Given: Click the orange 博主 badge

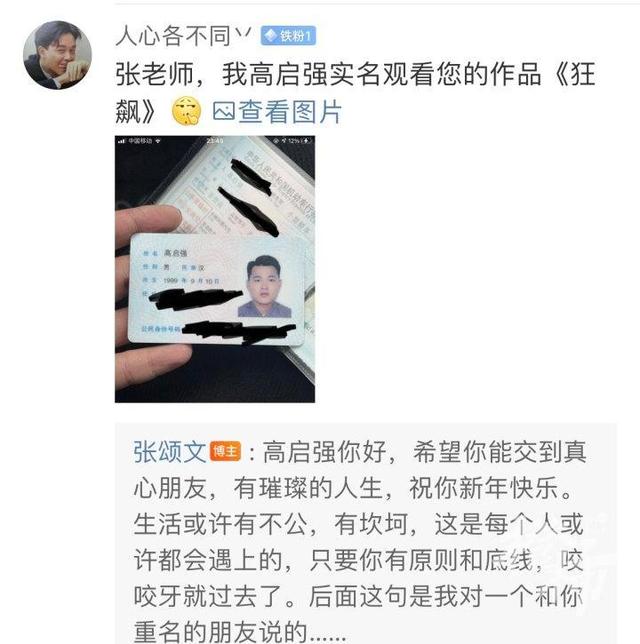Looking at the screenshot, I should pyautogui.click(x=226, y=451).
